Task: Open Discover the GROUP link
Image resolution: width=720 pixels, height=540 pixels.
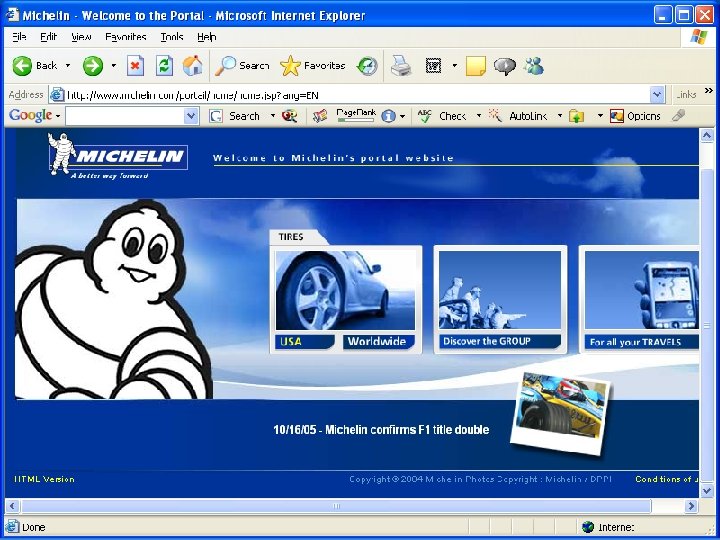Action: (500, 341)
